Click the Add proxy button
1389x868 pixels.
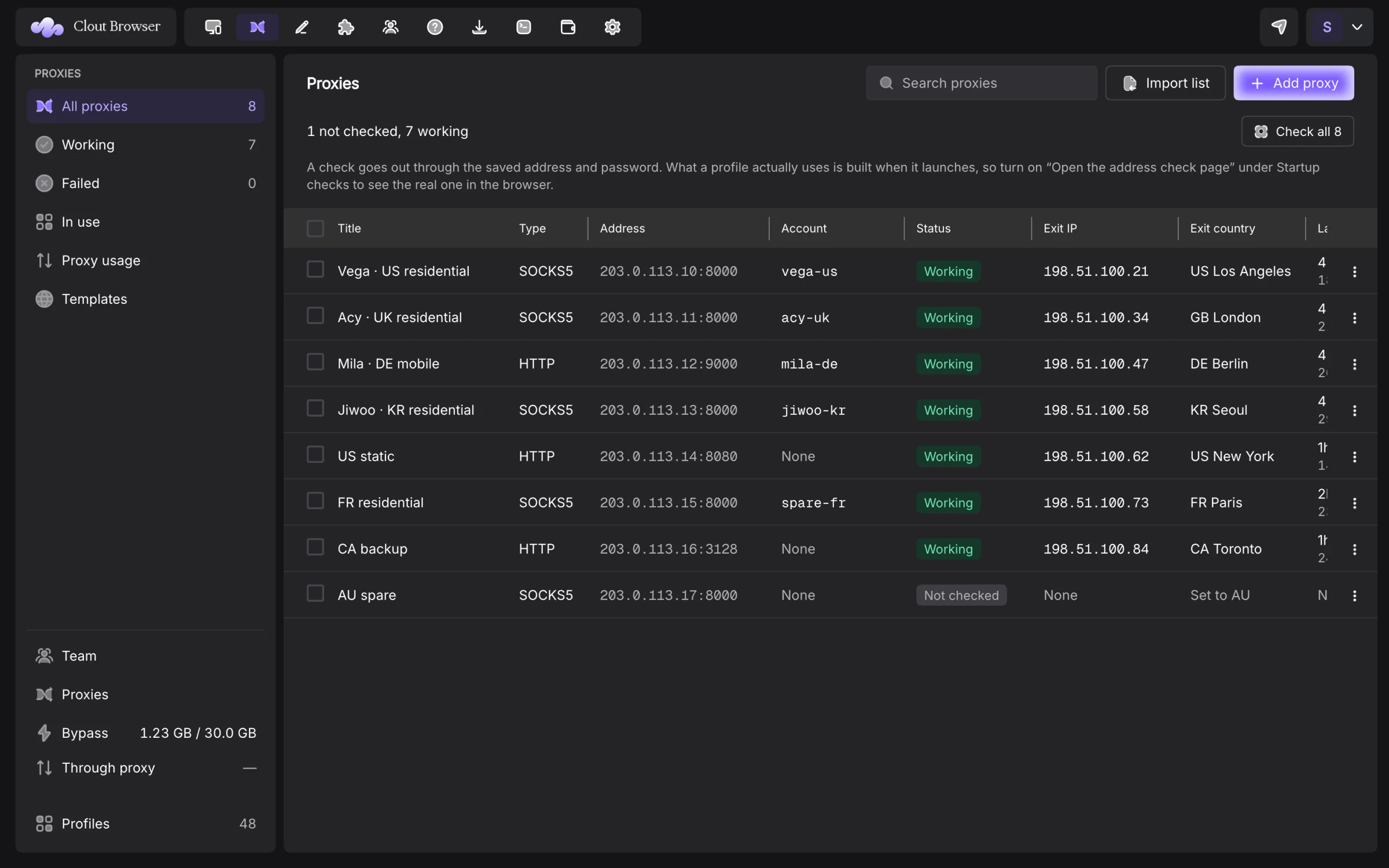click(x=1294, y=83)
